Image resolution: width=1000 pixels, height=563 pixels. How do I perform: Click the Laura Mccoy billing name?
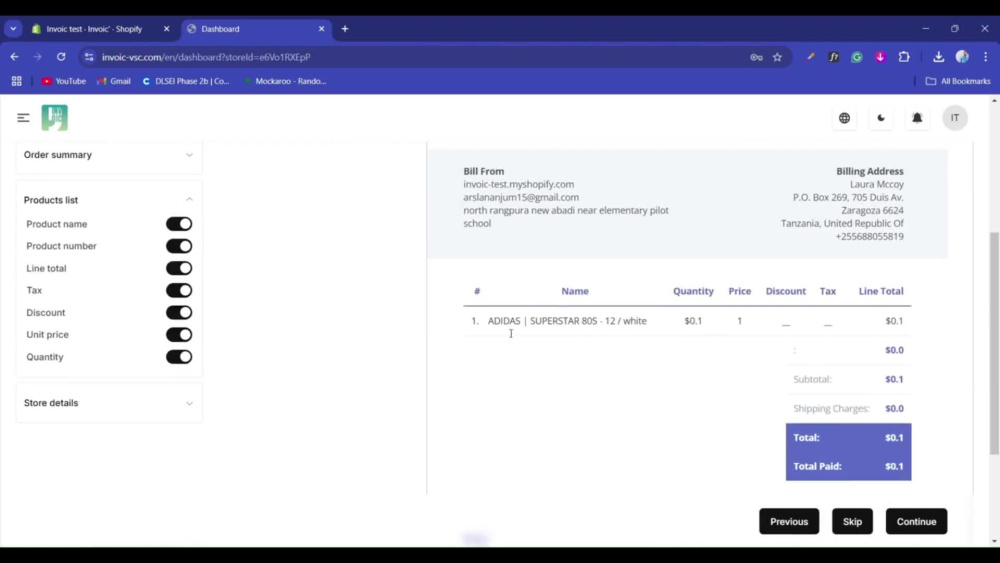point(876,184)
